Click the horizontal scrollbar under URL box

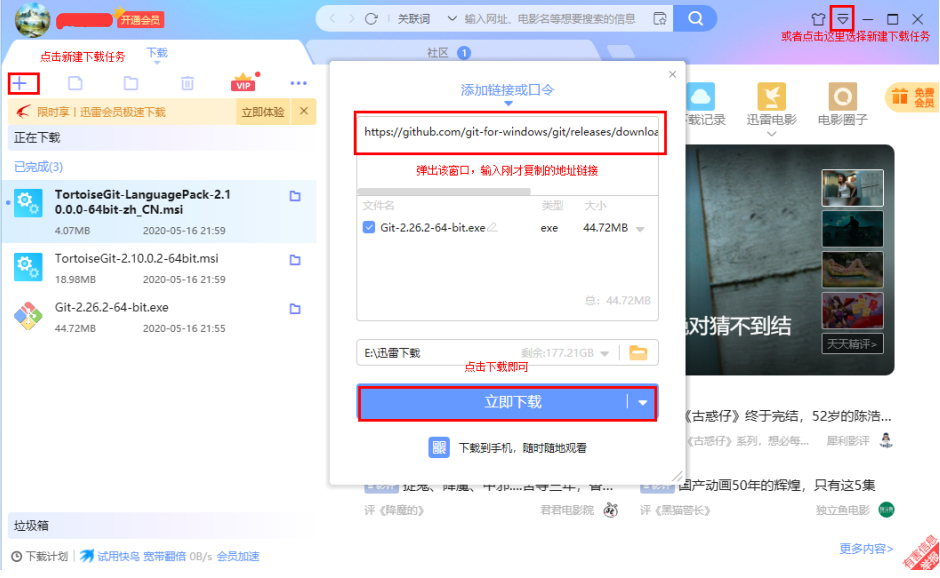coord(444,191)
